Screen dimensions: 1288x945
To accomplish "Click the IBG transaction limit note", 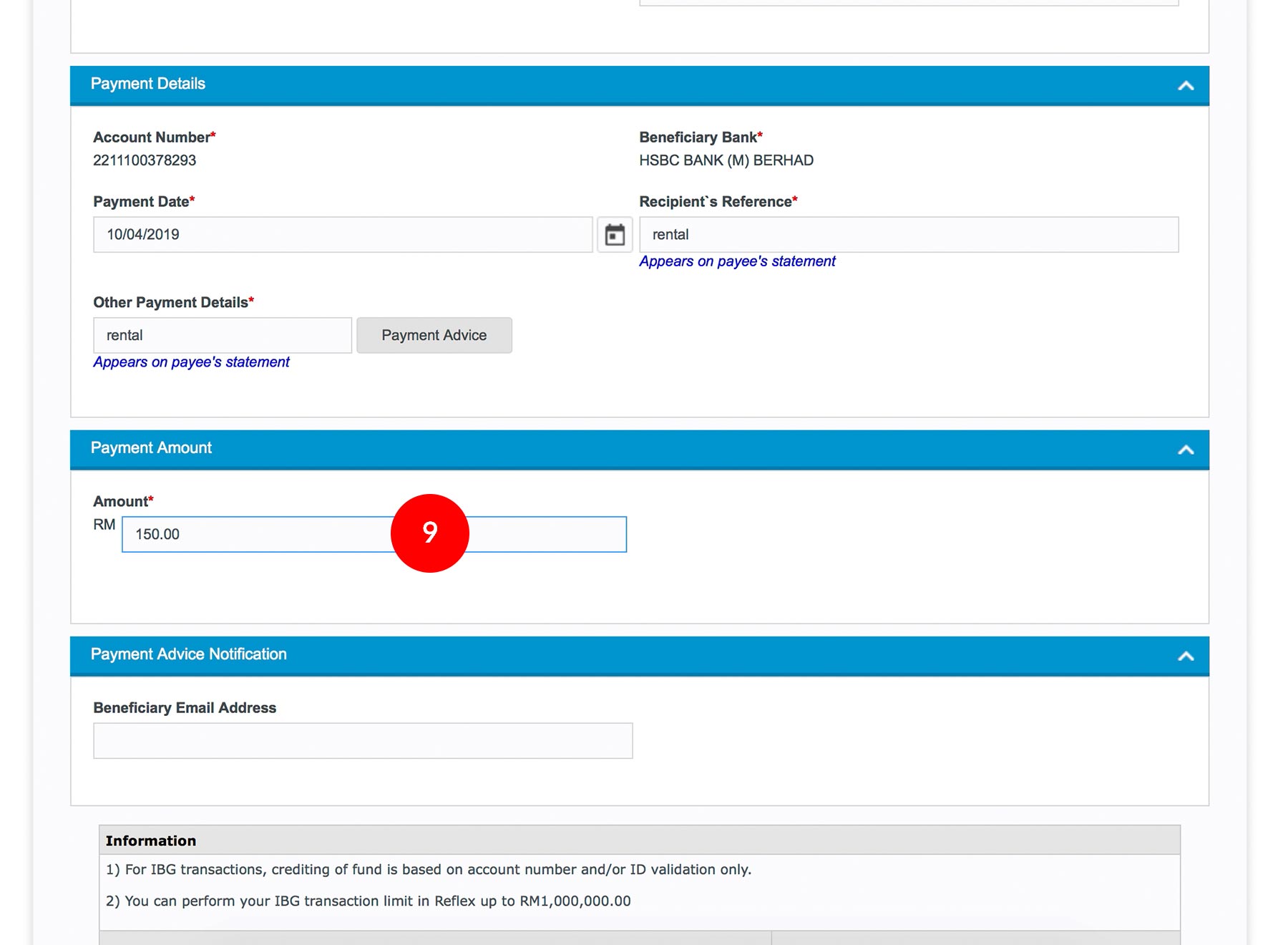I will tap(368, 901).
